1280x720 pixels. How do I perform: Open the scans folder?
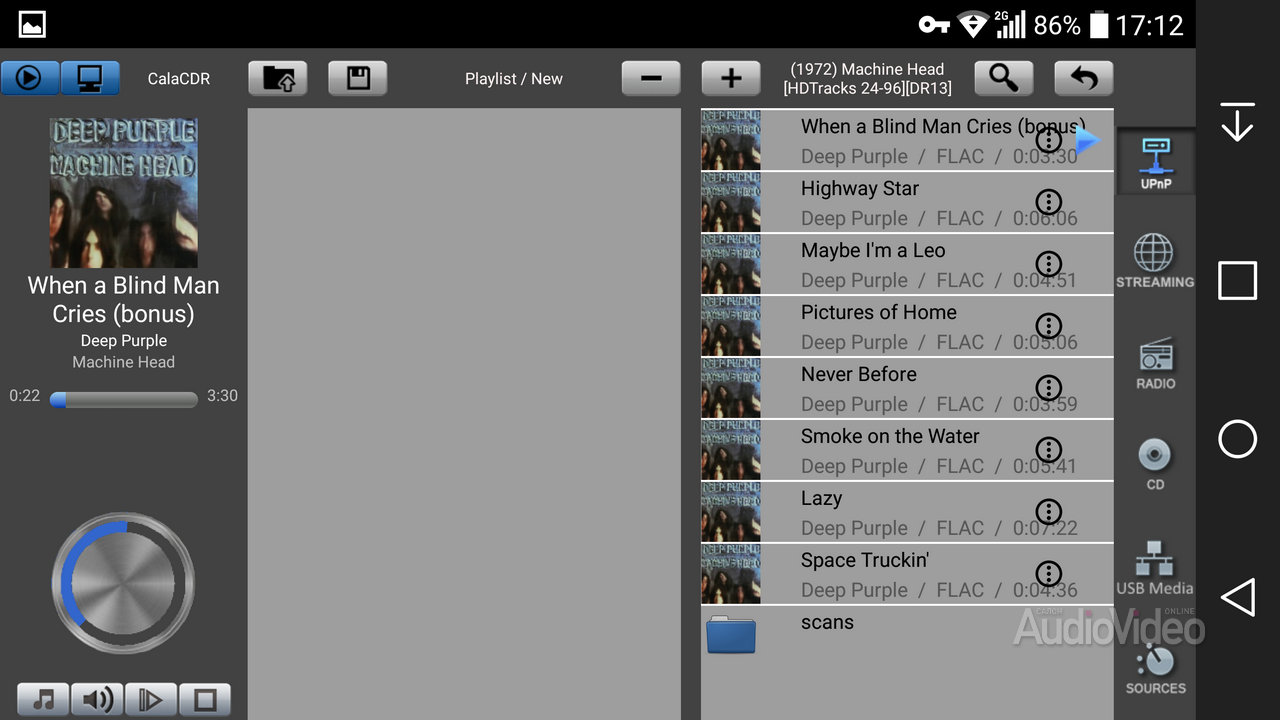[907, 635]
